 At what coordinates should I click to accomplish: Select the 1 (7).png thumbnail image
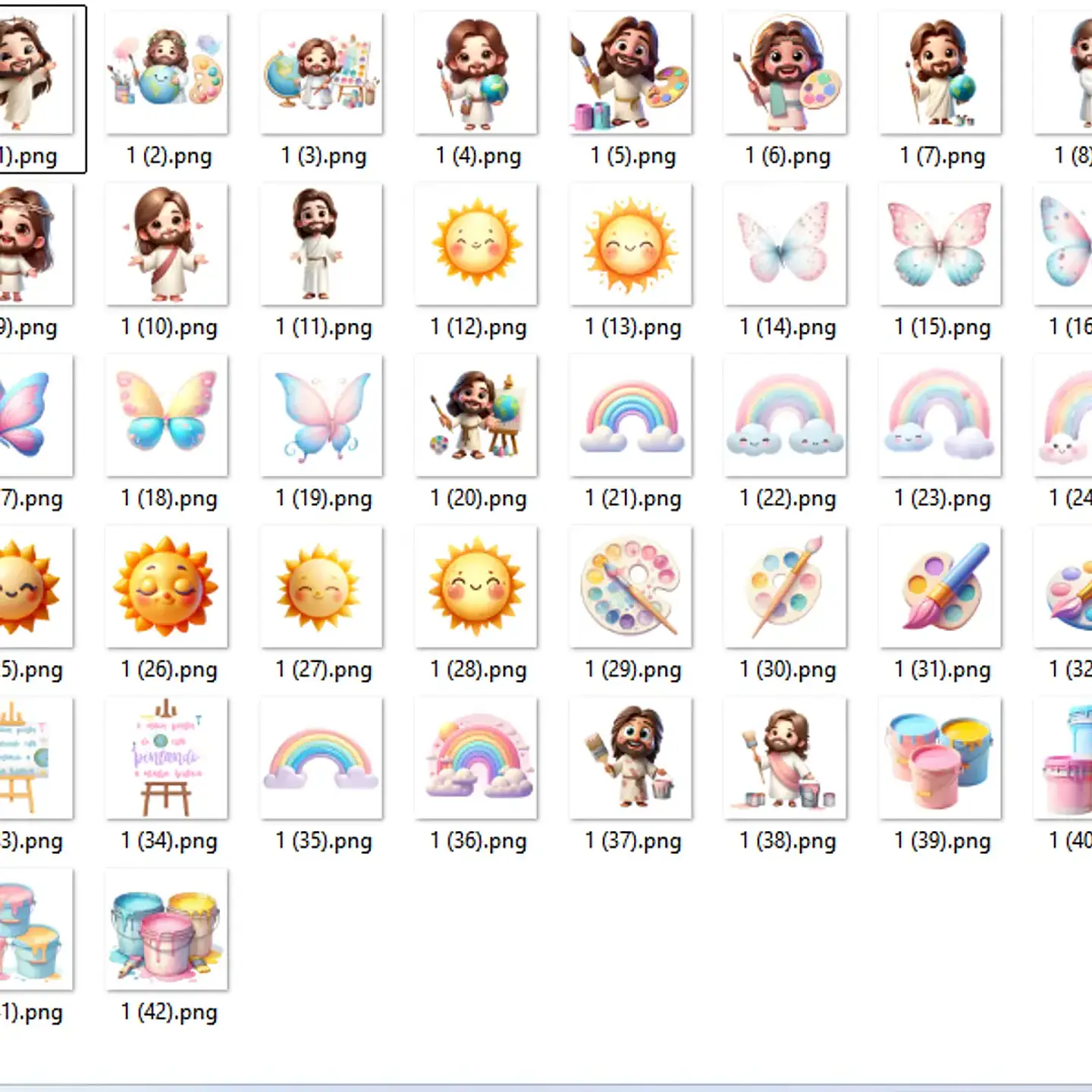tap(940, 74)
